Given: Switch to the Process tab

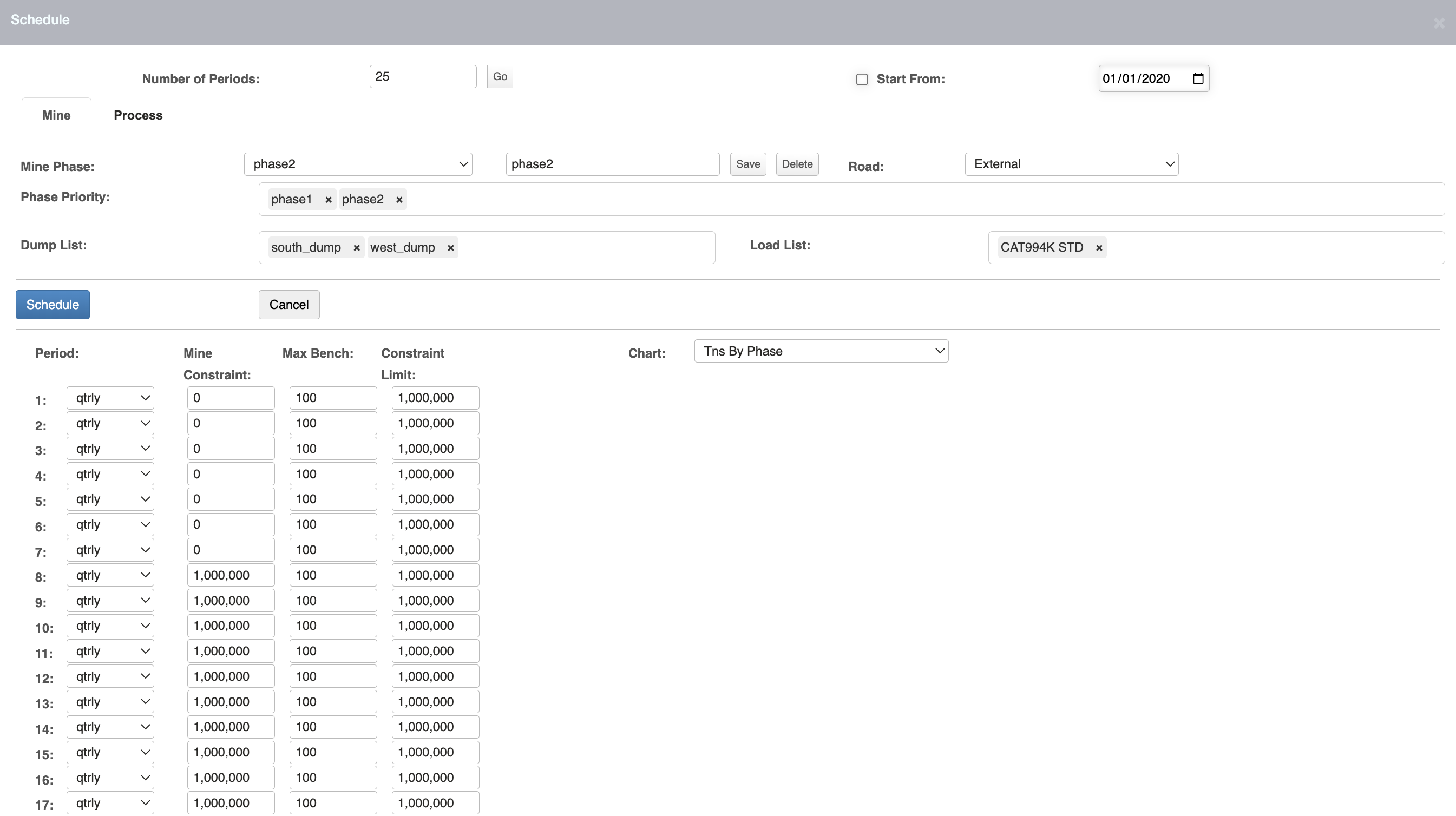Looking at the screenshot, I should [x=138, y=115].
